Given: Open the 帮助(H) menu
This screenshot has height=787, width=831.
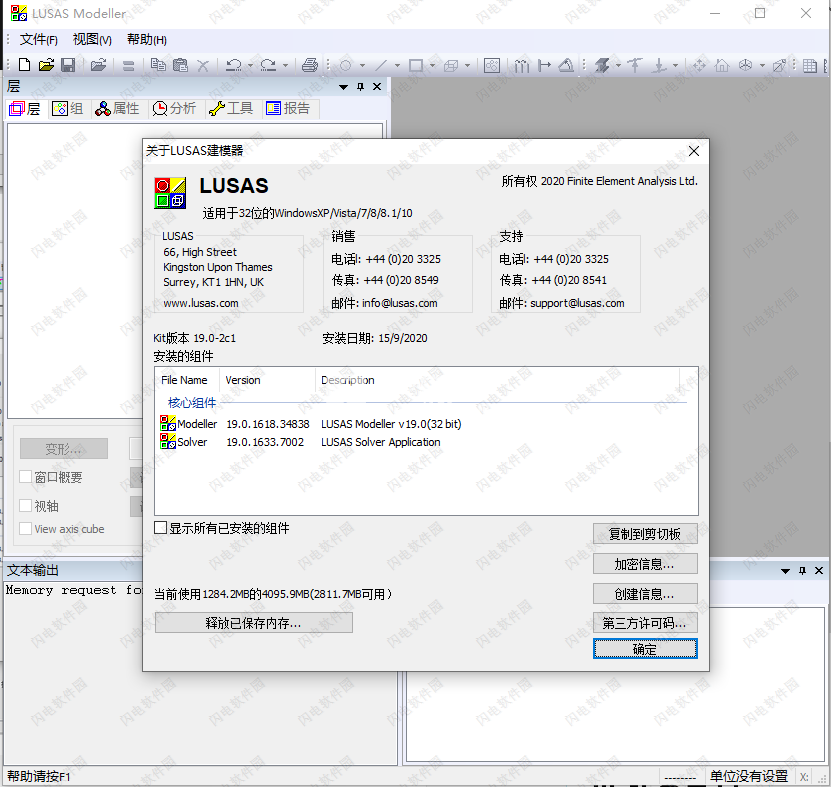Looking at the screenshot, I should pyautogui.click(x=147, y=40).
